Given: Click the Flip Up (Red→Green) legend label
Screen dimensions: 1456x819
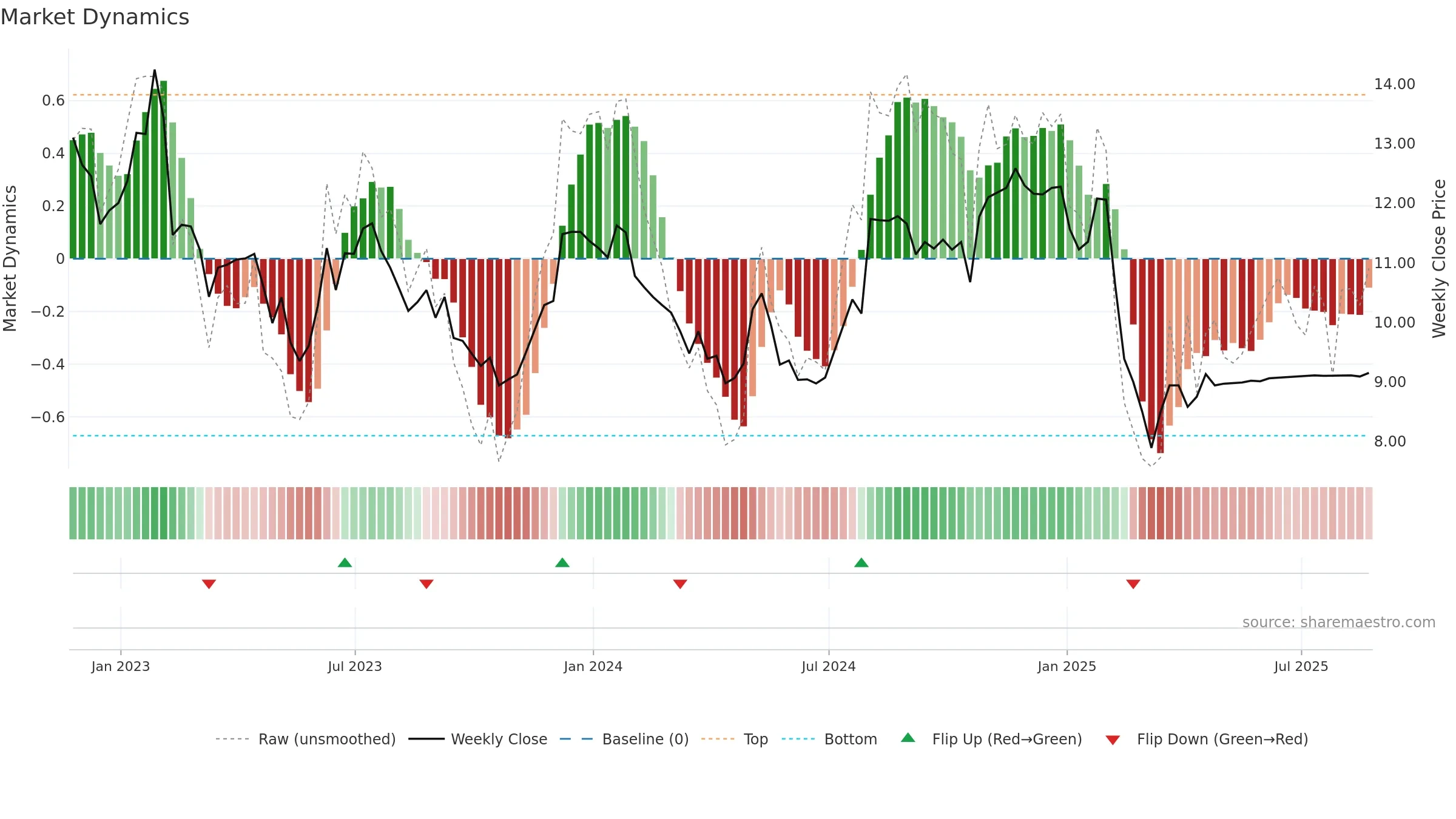Looking at the screenshot, I should coord(1007,739).
